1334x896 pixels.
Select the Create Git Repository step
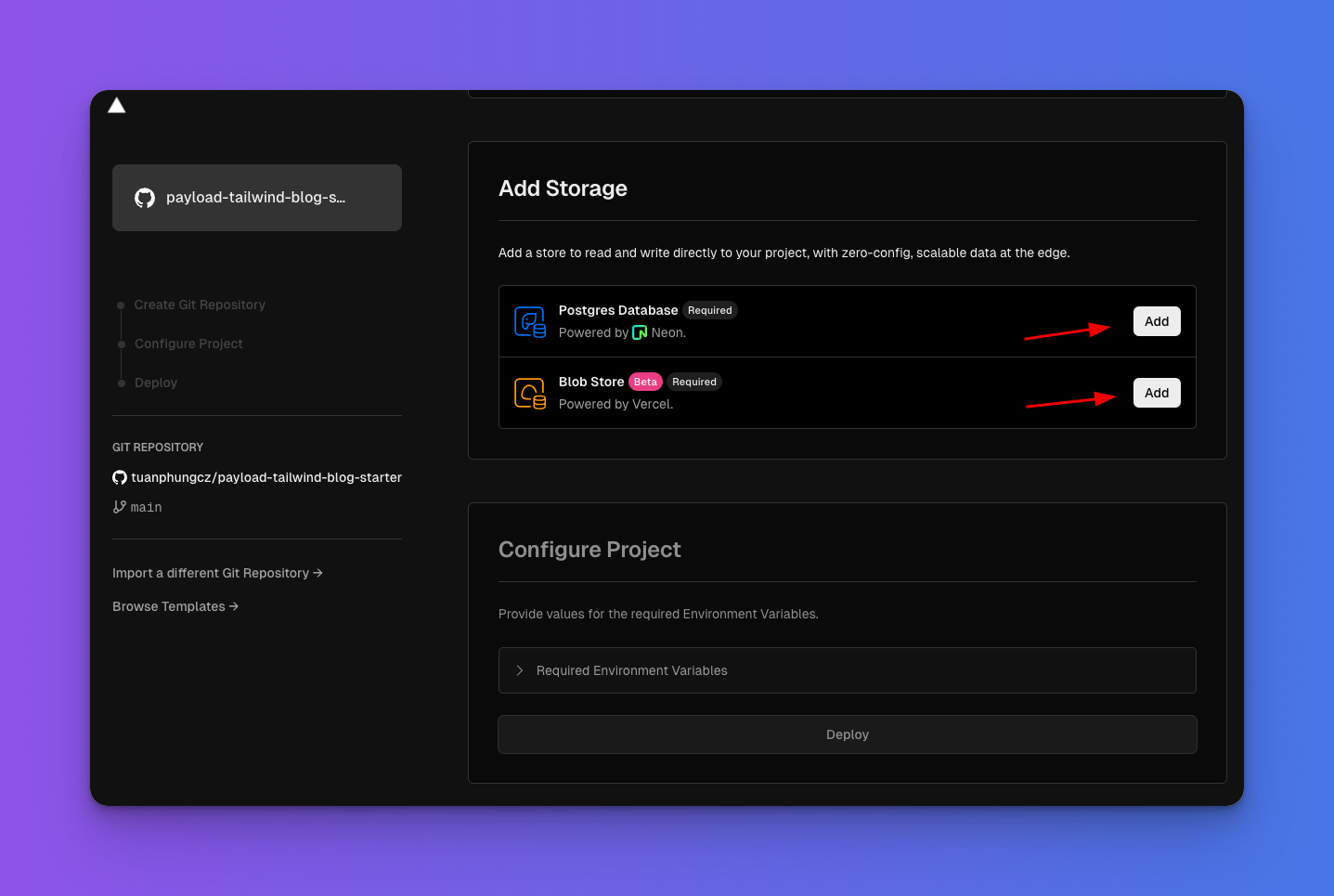200,305
